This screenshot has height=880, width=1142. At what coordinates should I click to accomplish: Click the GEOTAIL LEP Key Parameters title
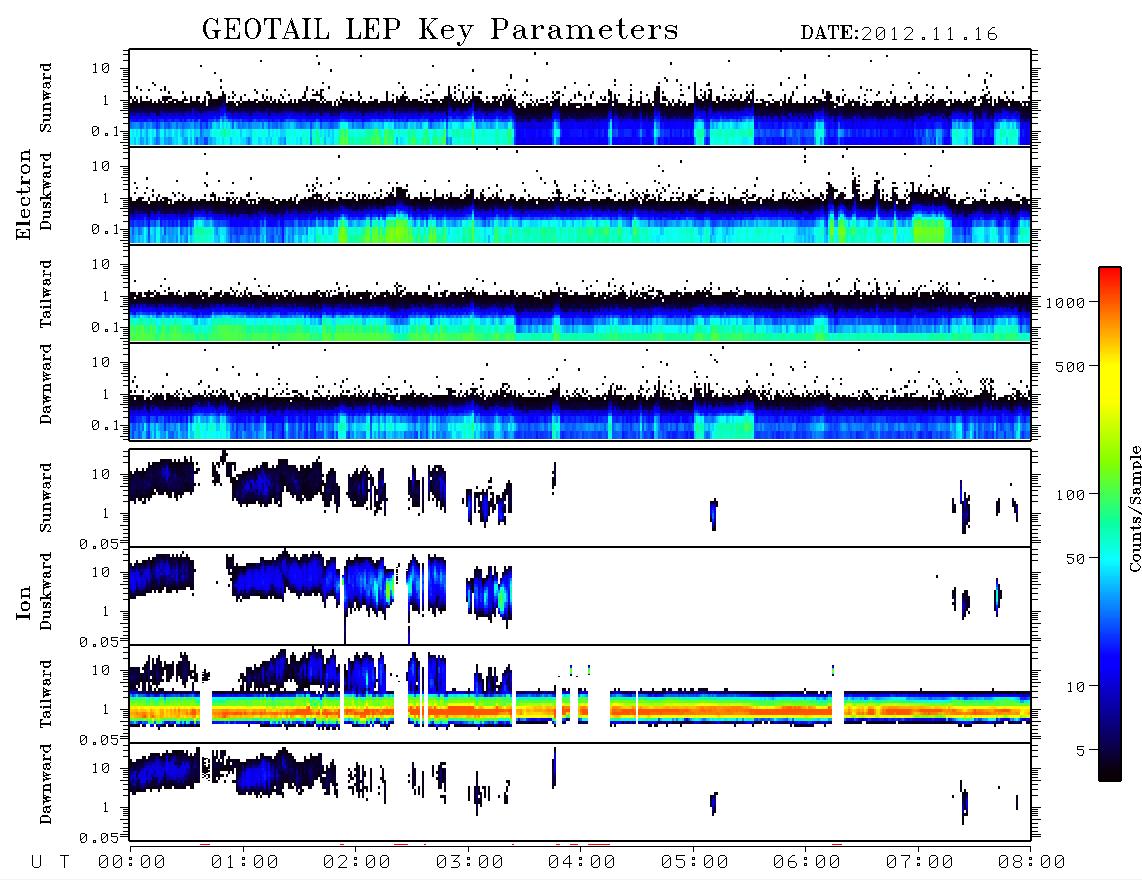coord(440,30)
